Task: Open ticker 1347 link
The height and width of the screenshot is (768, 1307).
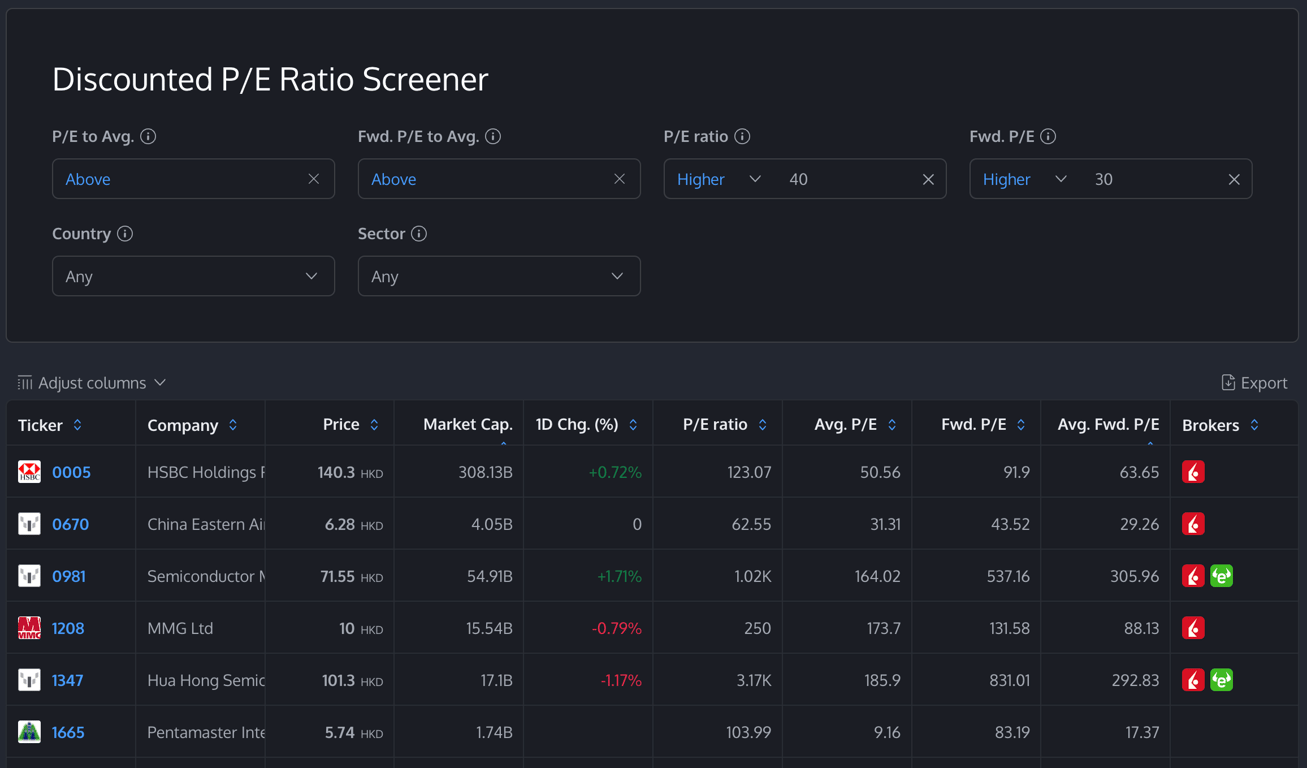Action: [67, 680]
